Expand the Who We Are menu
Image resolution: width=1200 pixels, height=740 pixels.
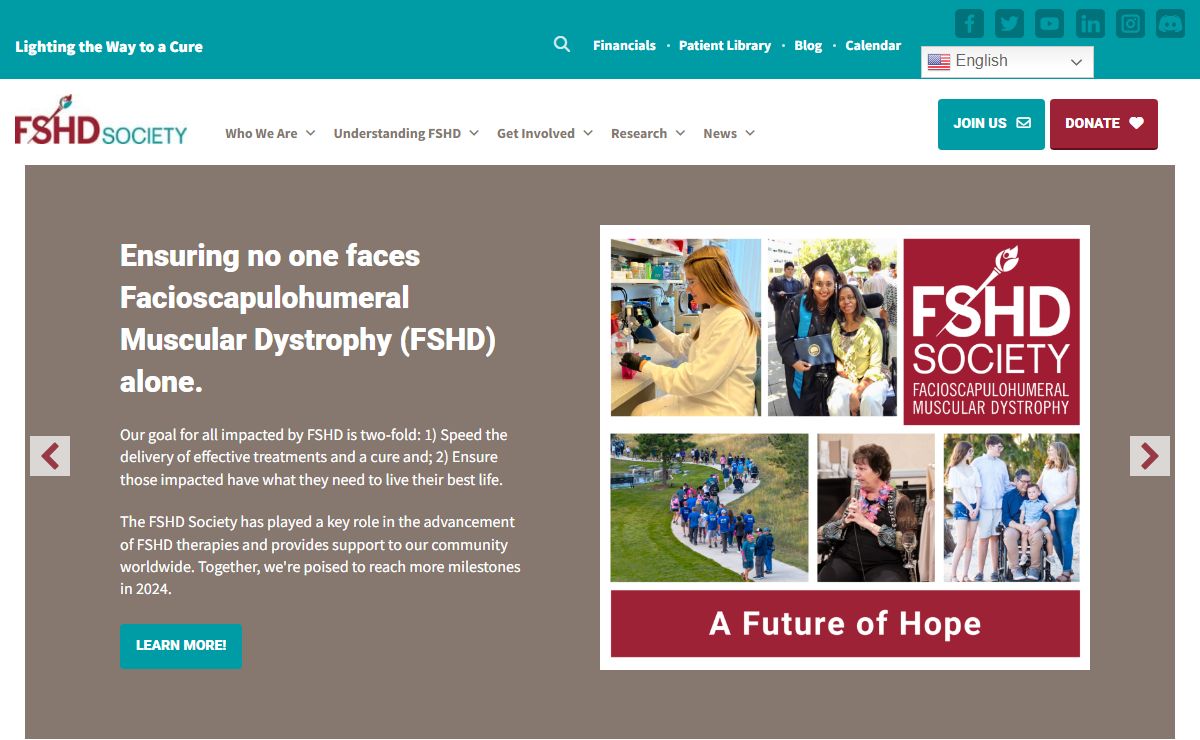[x=270, y=133]
